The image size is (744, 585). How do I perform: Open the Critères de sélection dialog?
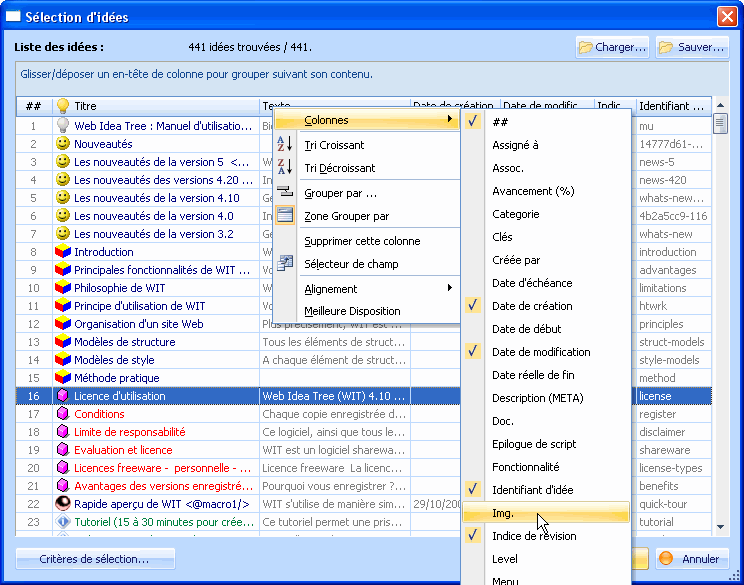[95, 559]
